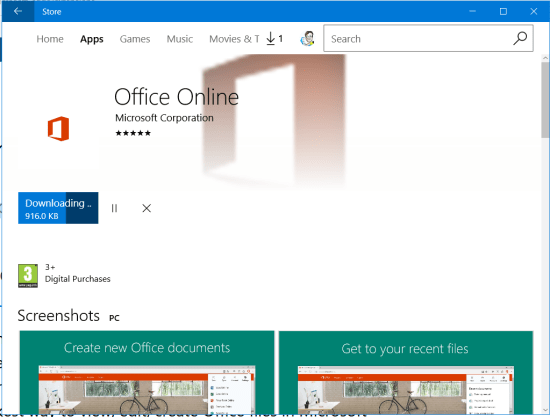Pause the Office Online download
550x417 pixels.
(x=114, y=208)
